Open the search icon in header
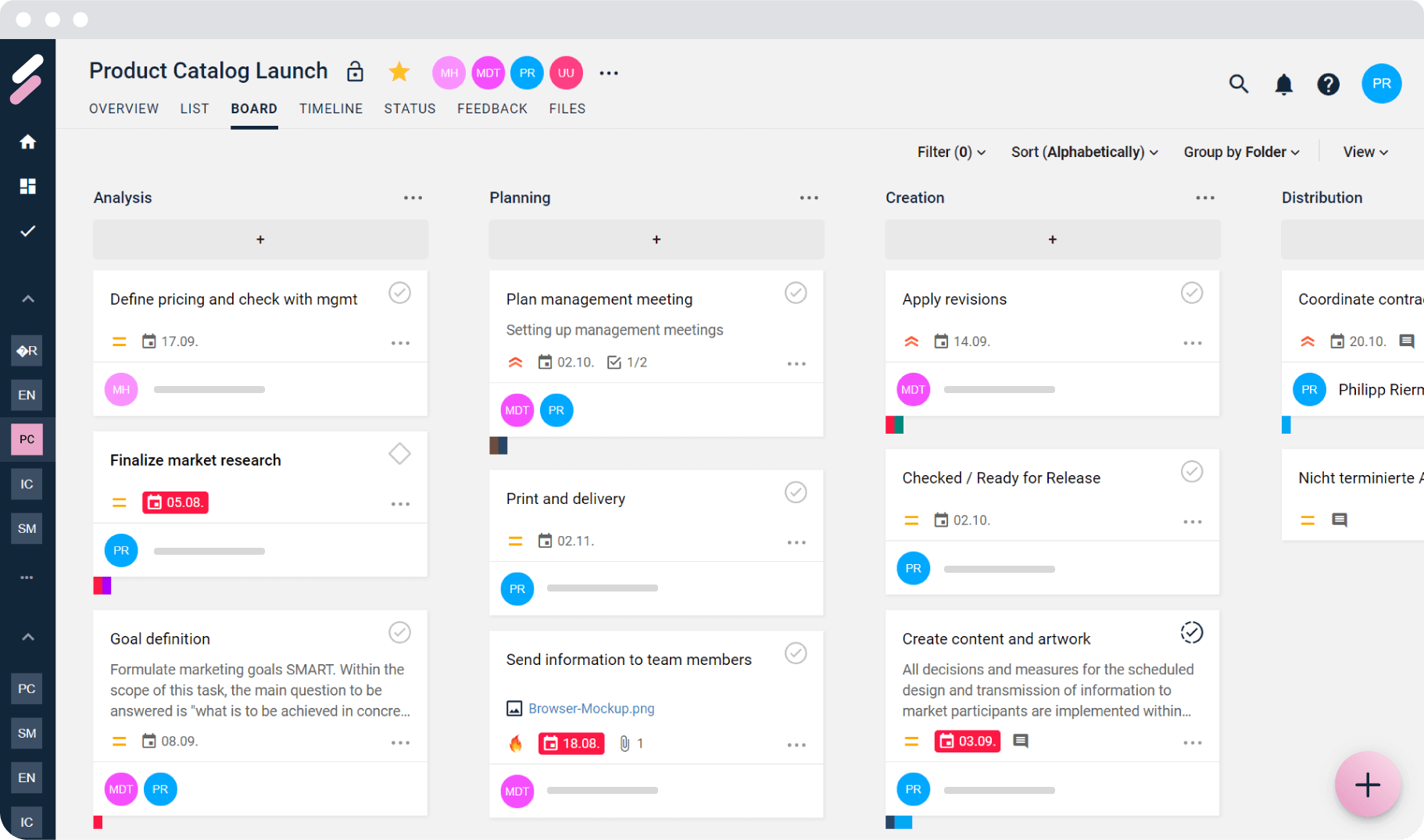The image size is (1424, 840). coord(1238,84)
